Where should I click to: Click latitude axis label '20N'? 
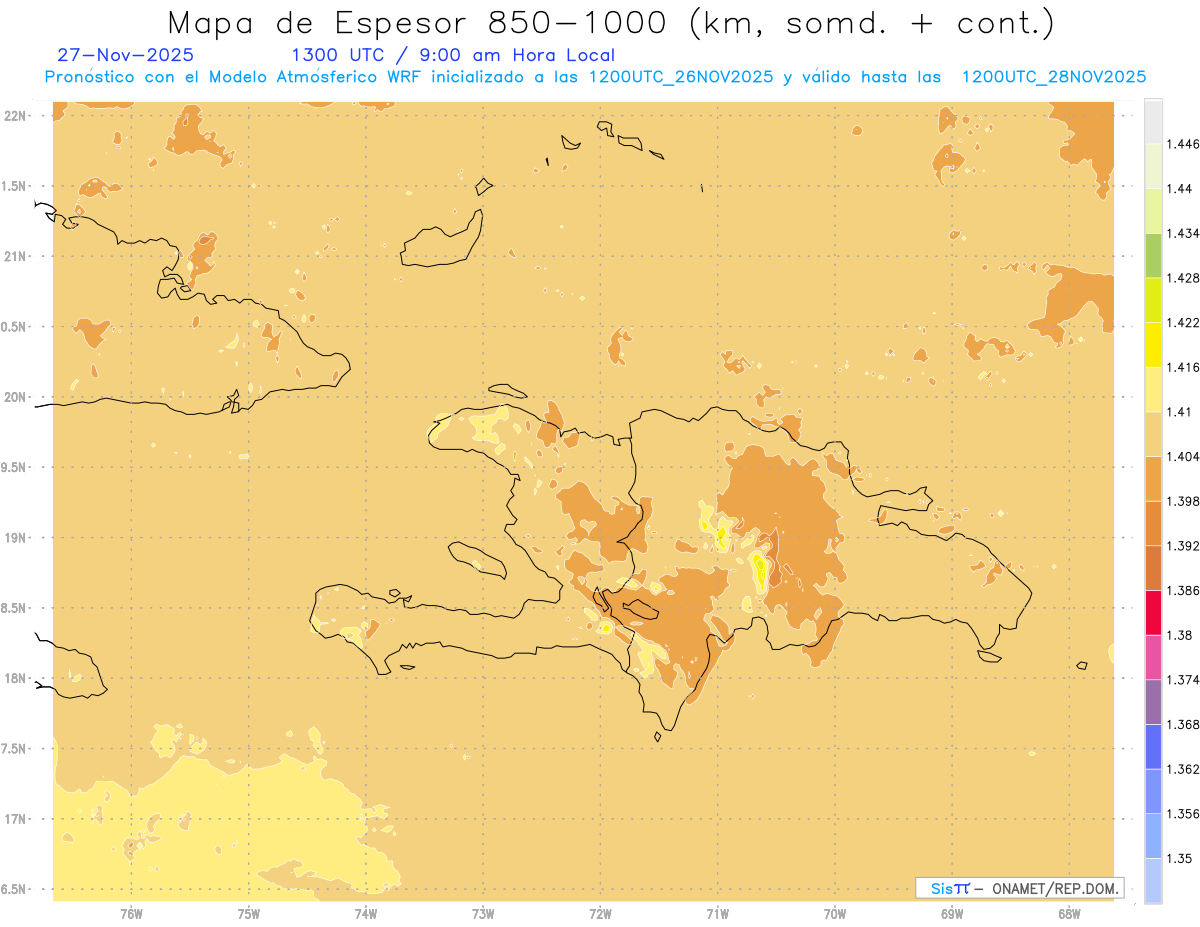click(x=14, y=397)
